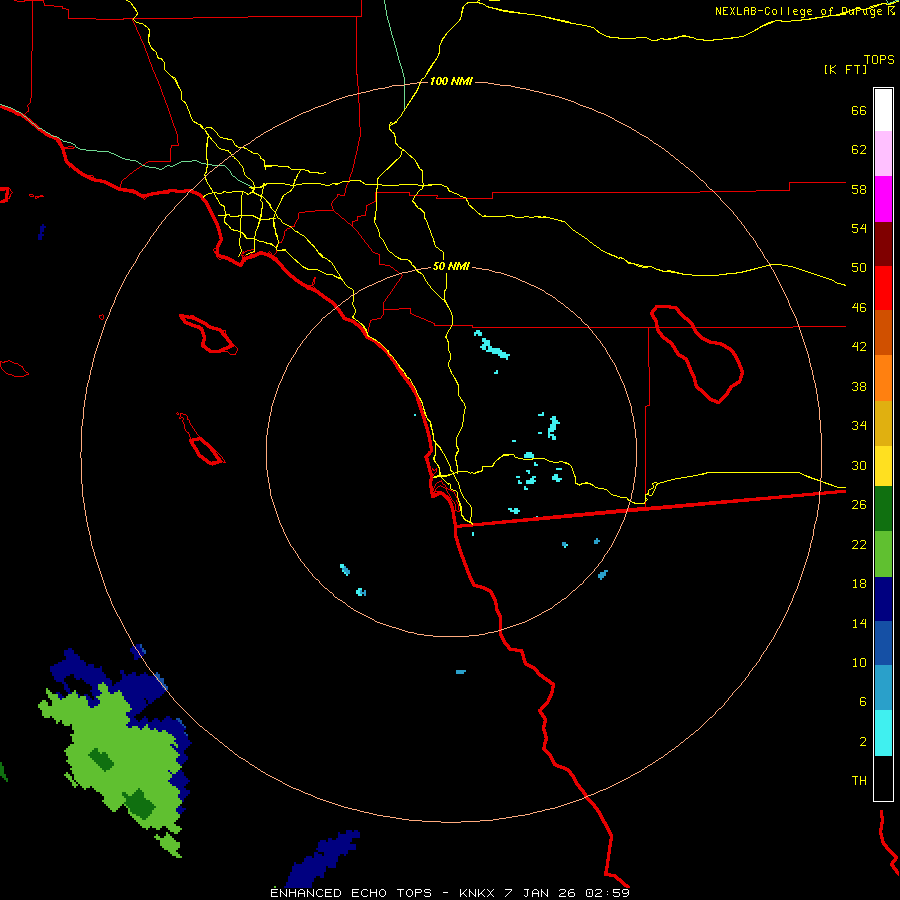Click the '26' legend scale value

pyautogui.click(x=859, y=505)
